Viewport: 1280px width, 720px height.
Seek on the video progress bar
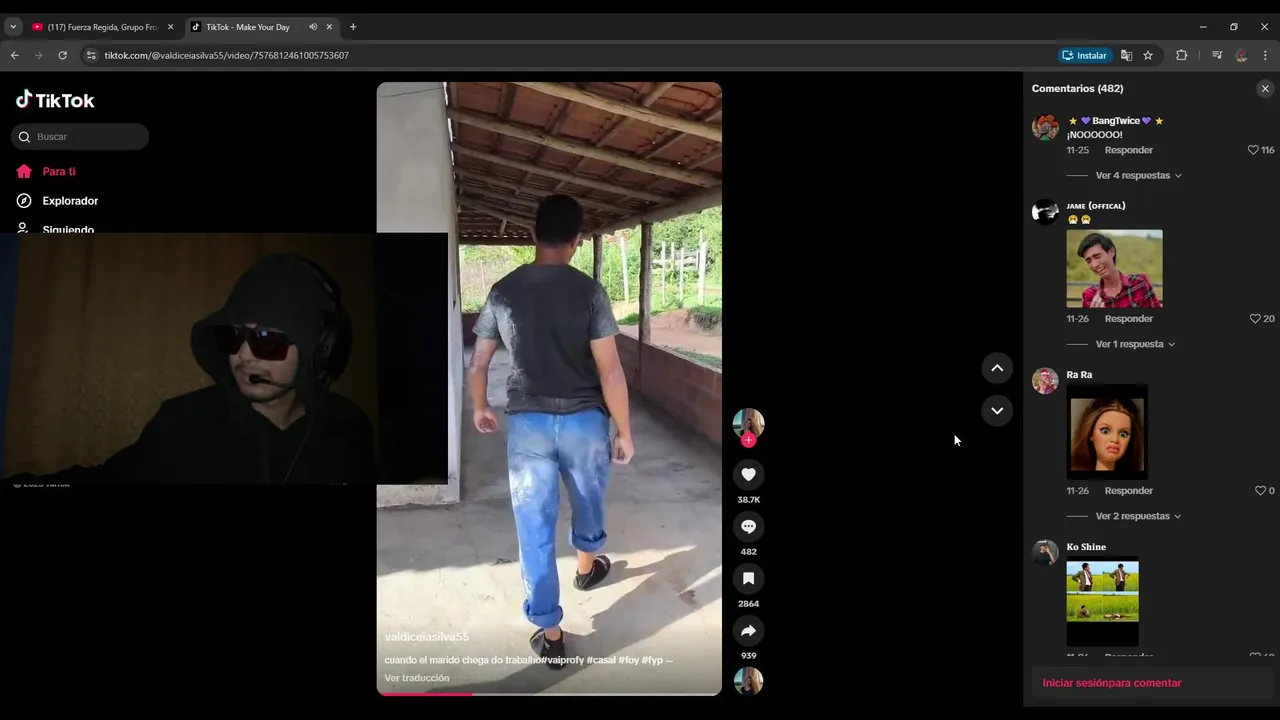tap(549, 693)
